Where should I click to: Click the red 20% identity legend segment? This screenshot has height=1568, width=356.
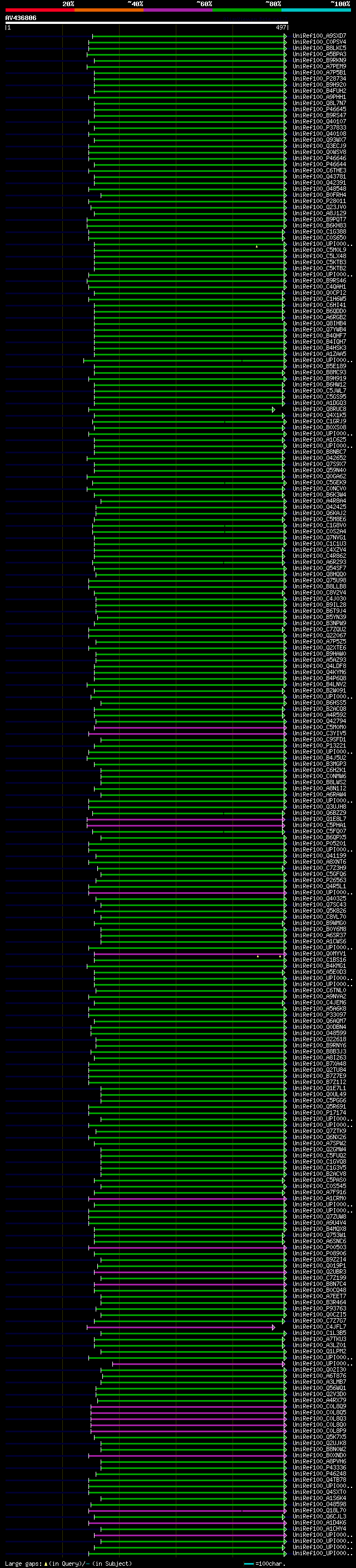pos(39,11)
